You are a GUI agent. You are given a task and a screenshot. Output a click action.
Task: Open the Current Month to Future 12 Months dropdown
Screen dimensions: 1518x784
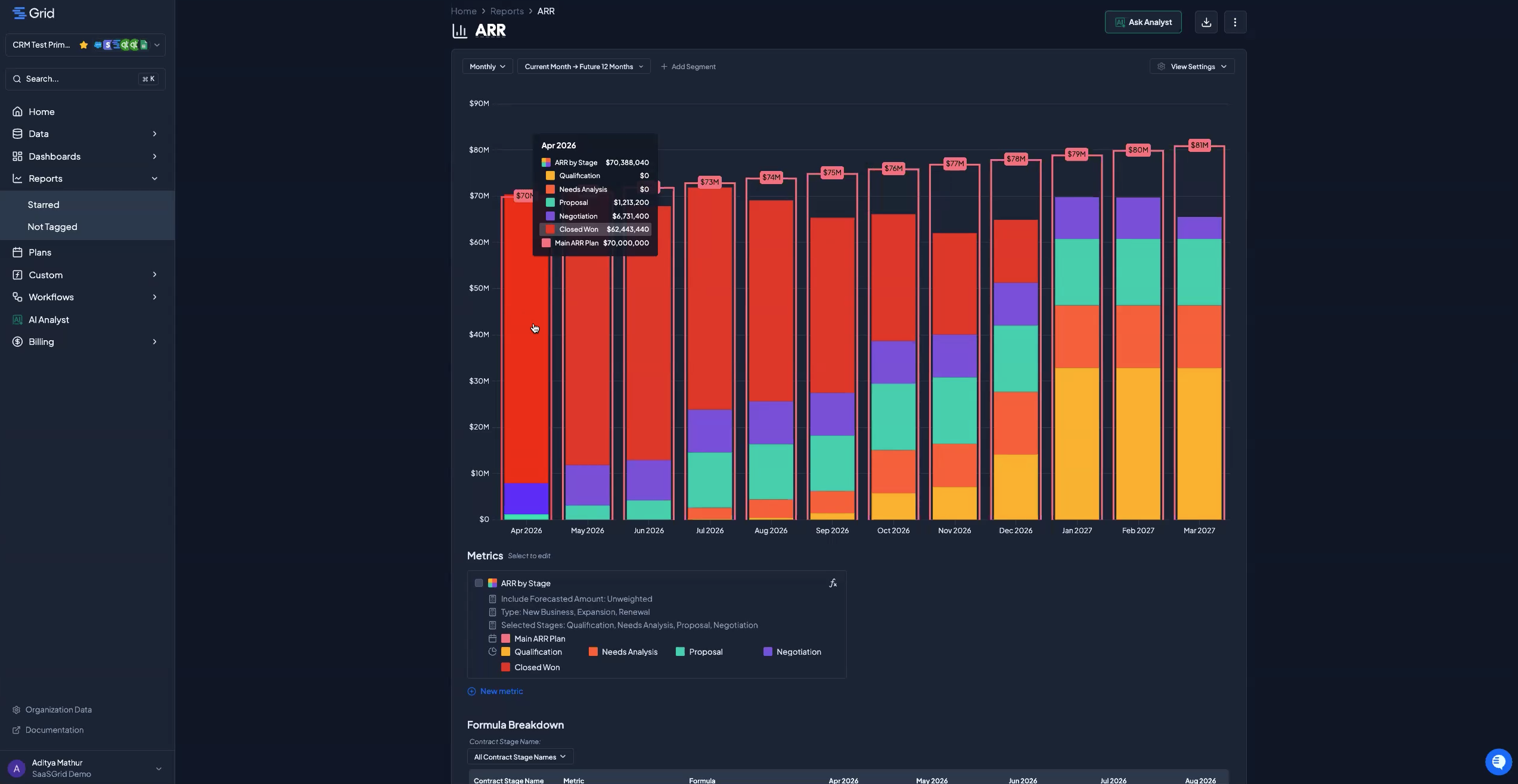point(583,67)
